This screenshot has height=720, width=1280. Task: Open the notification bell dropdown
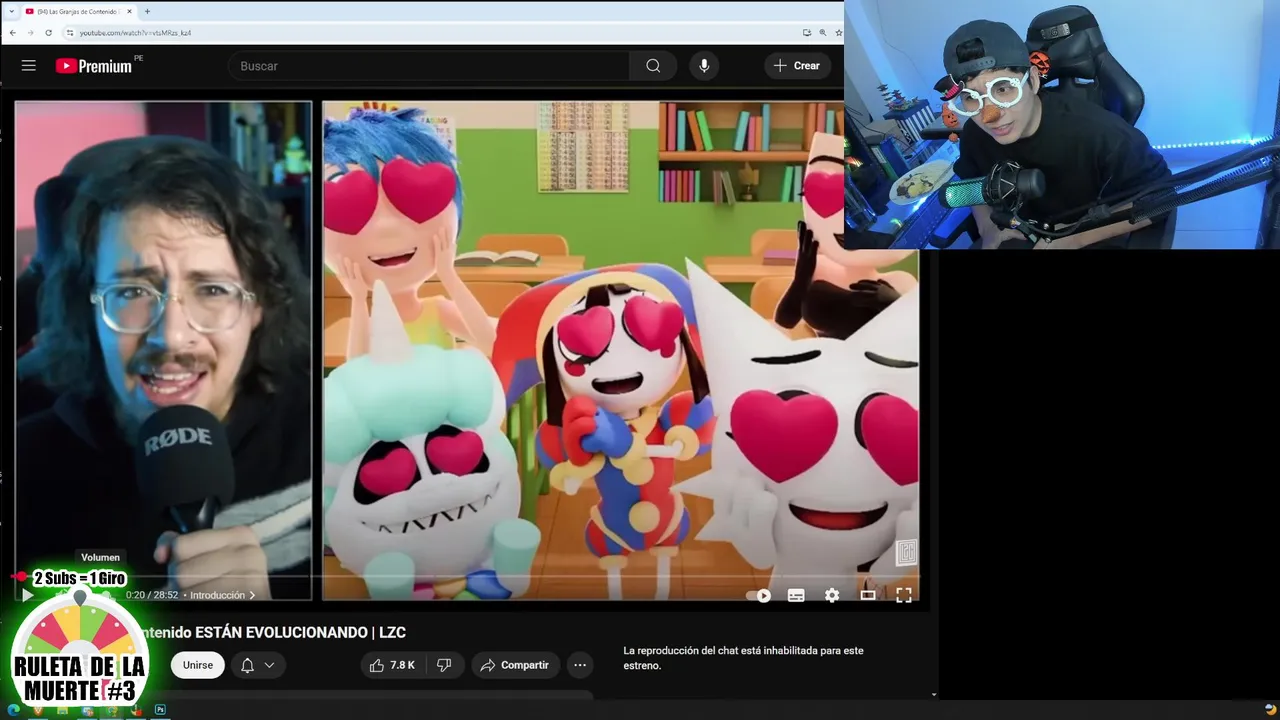pos(258,665)
